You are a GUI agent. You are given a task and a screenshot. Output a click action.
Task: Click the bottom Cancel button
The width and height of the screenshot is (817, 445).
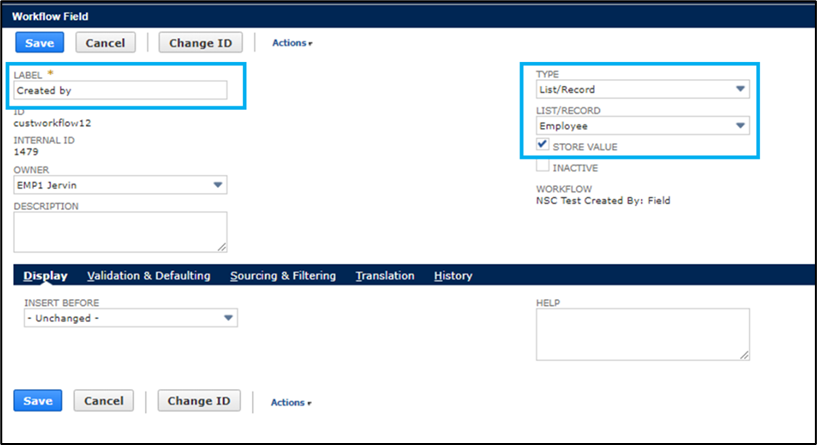click(104, 401)
